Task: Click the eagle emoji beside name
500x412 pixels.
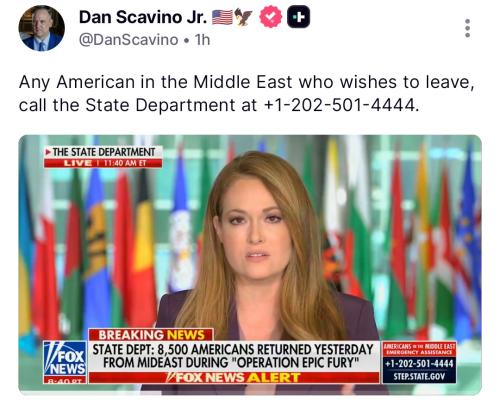Action: [243, 17]
